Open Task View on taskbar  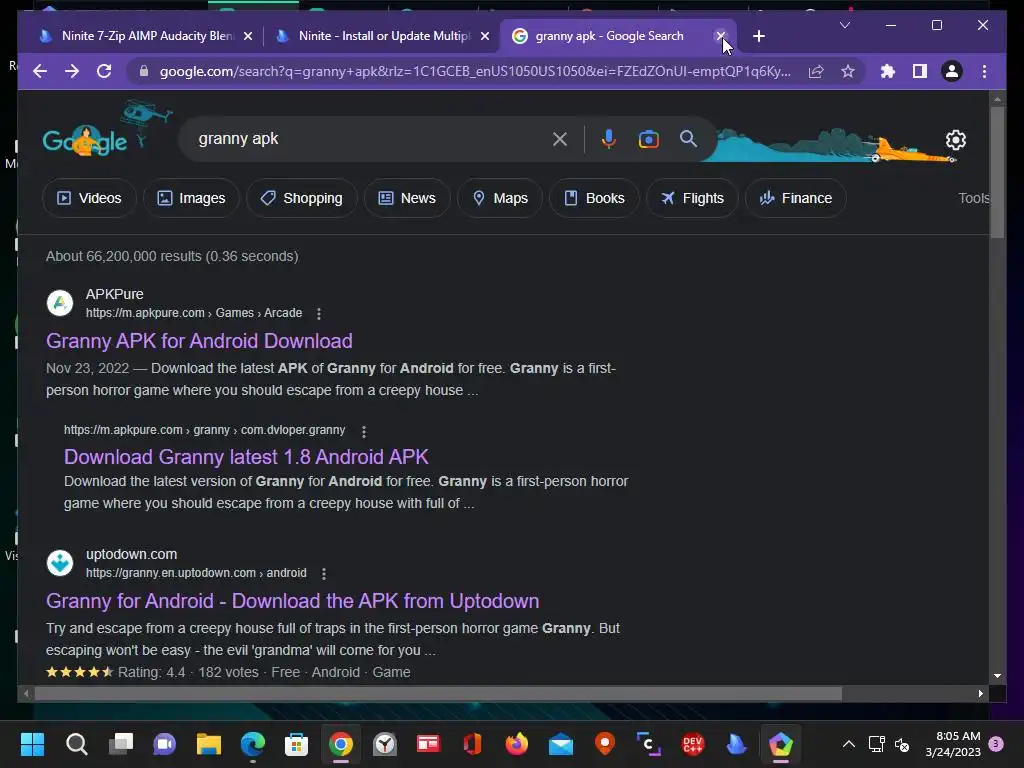pos(121,744)
